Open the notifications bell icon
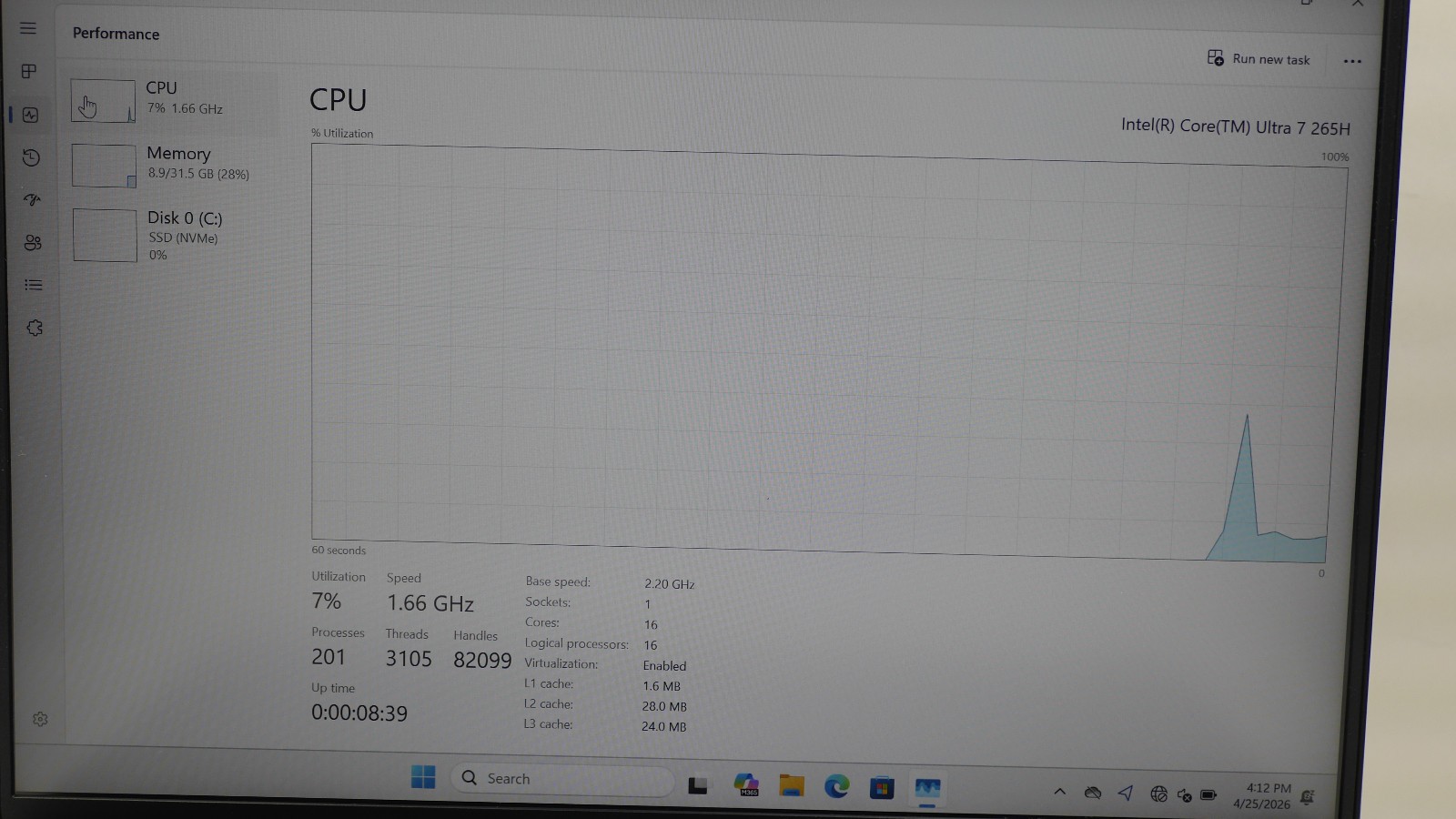The image size is (1456, 819). 1308,797
